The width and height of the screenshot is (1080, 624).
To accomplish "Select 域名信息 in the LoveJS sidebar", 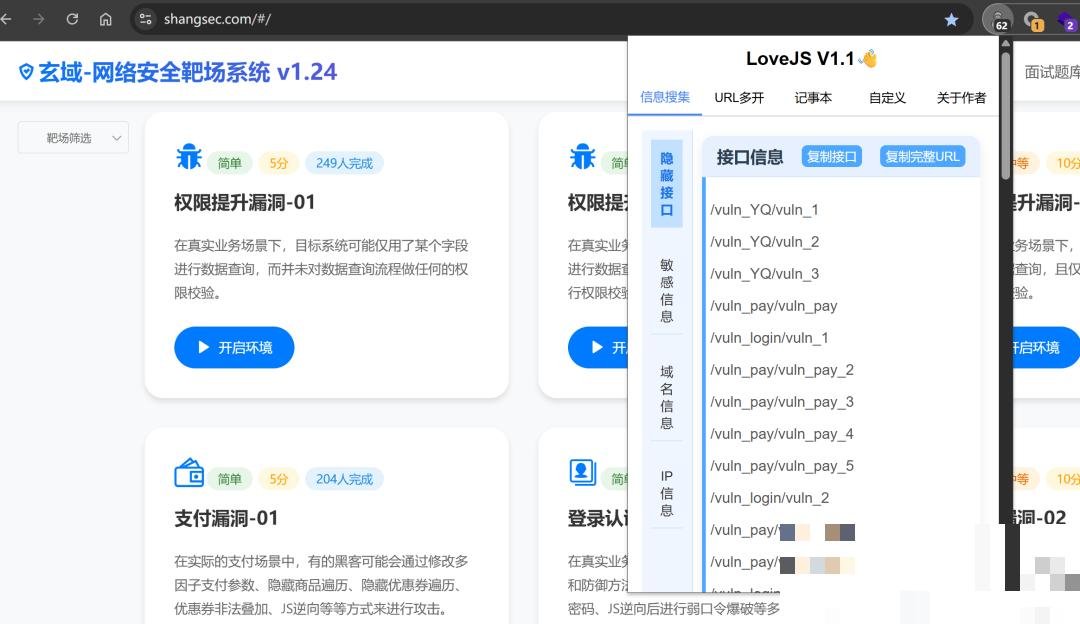I will coord(667,397).
